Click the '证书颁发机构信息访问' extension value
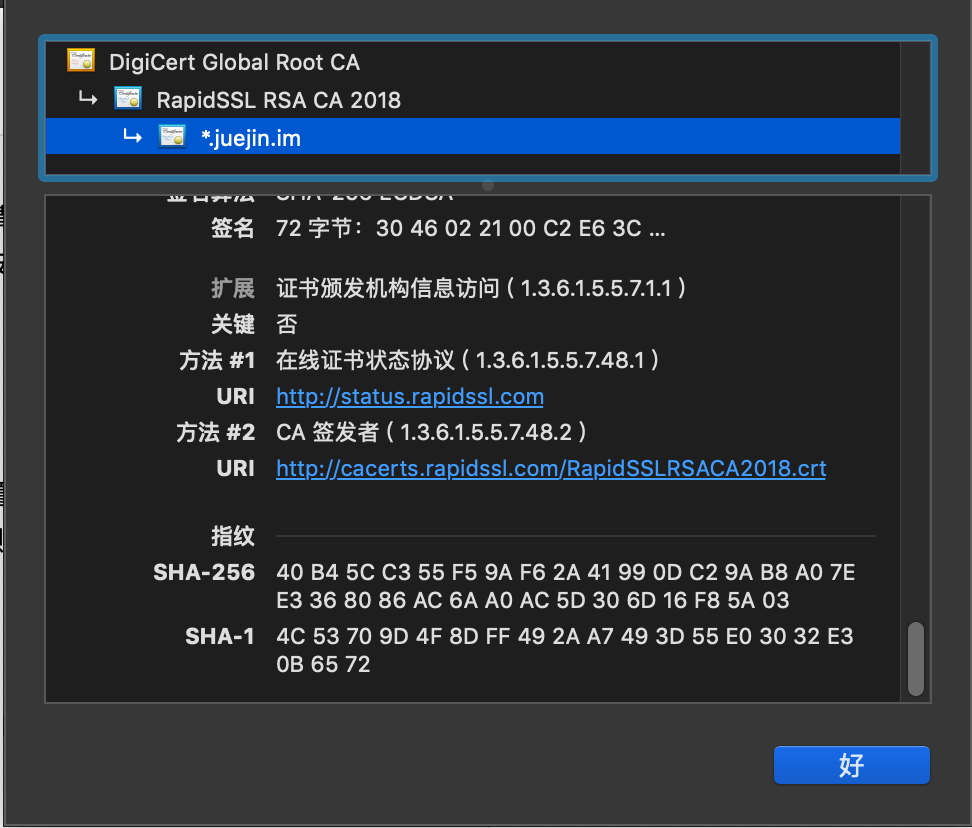Screen dimensions: 972x828 pyautogui.click(x=480, y=288)
